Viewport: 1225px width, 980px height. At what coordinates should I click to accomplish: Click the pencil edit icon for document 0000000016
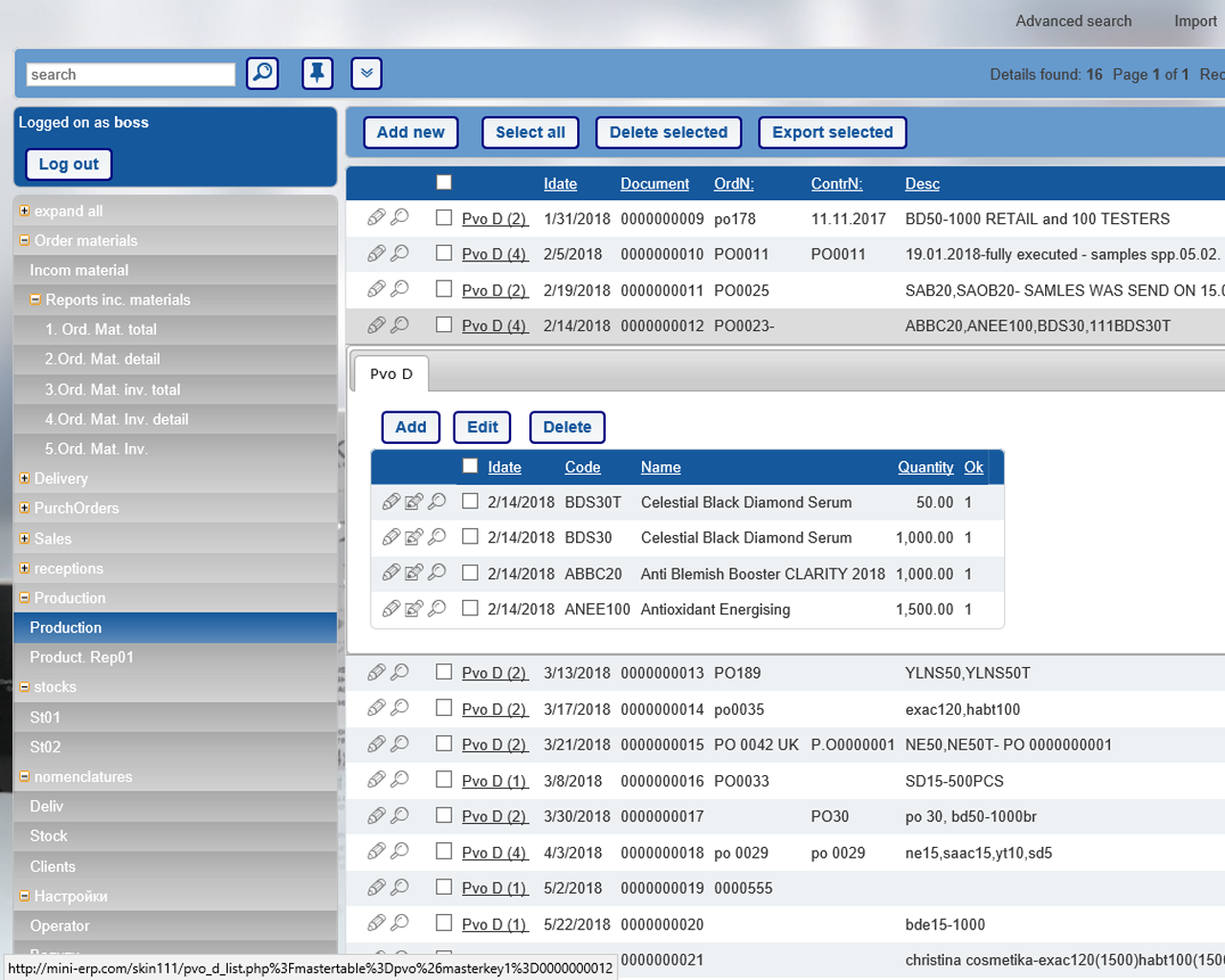[376, 780]
